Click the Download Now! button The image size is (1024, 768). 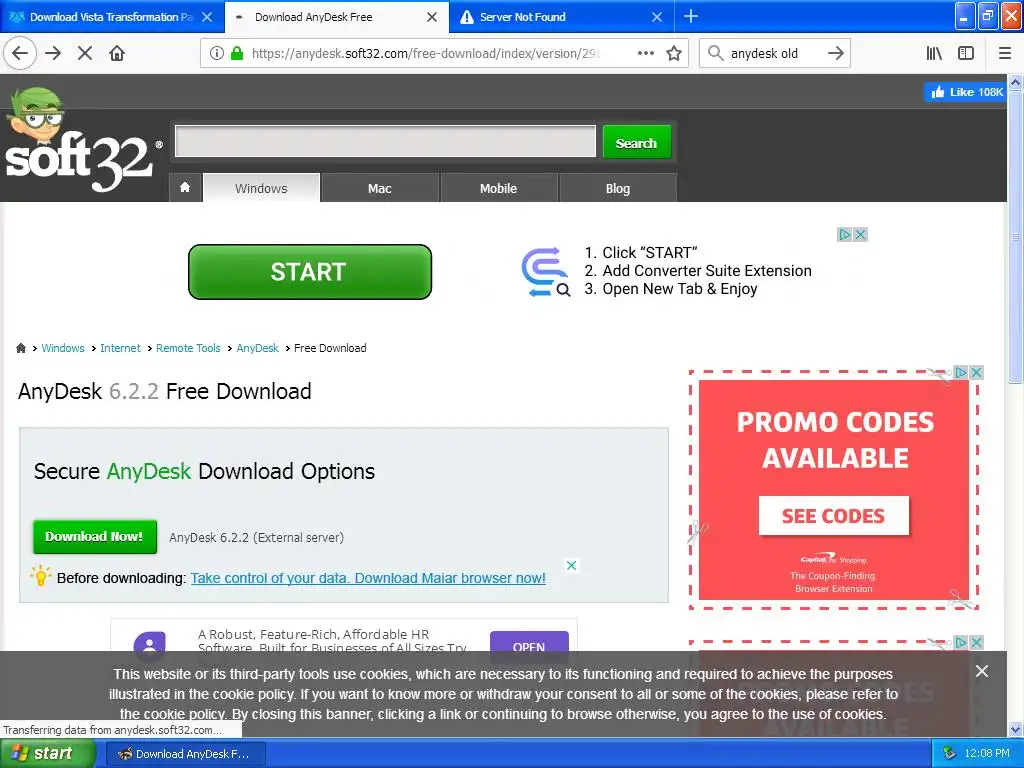[95, 537]
